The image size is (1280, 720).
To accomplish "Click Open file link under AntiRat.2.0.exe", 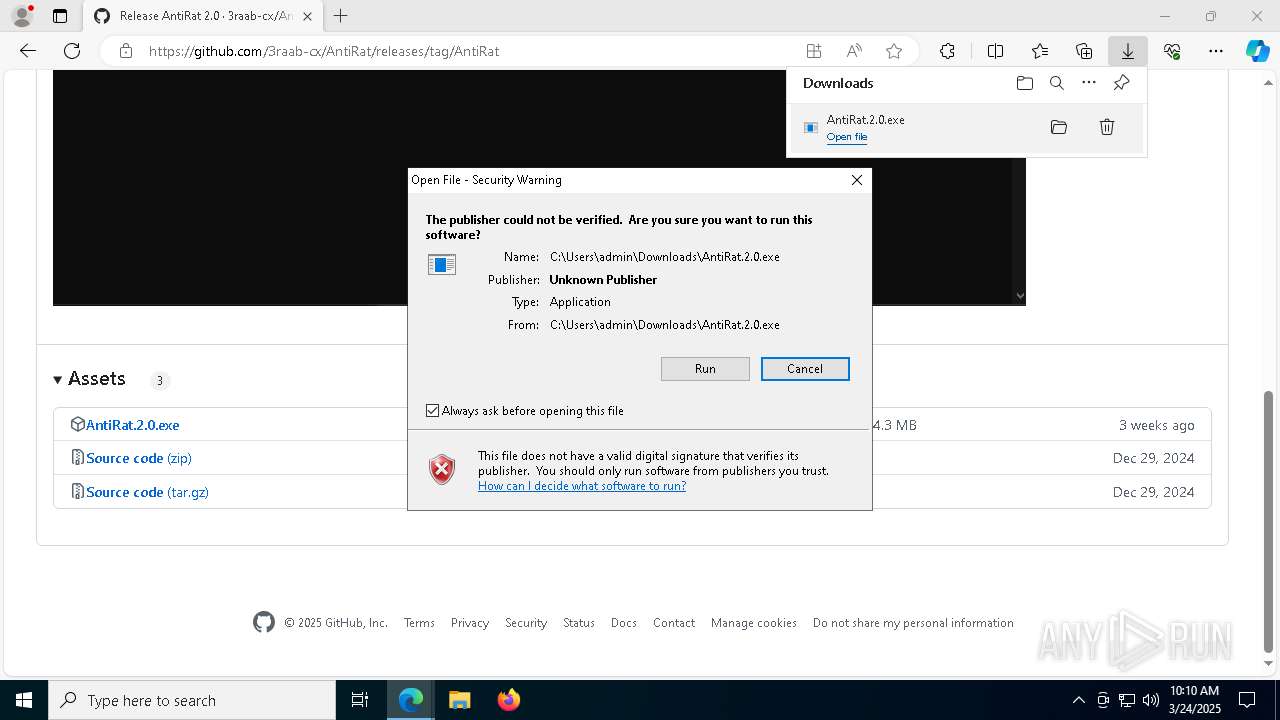I will tap(847, 137).
